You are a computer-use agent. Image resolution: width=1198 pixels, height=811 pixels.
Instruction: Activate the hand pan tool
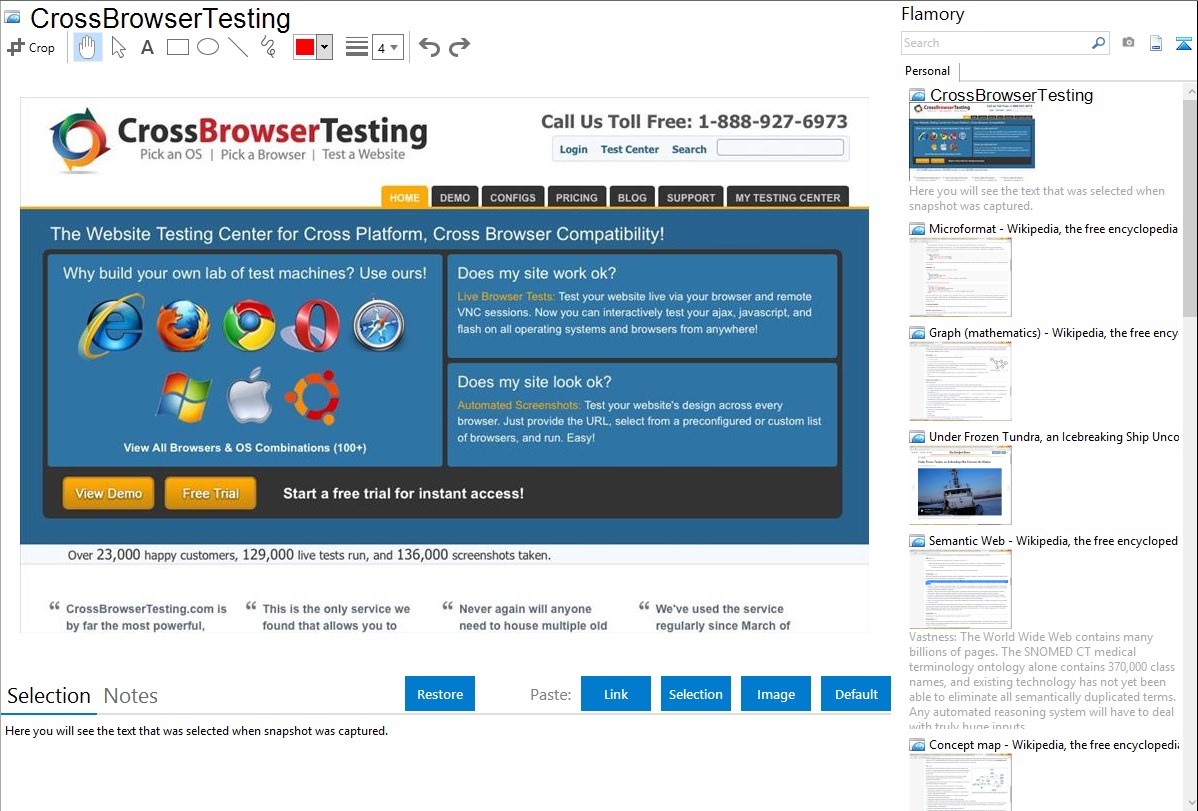pyautogui.click(x=87, y=47)
